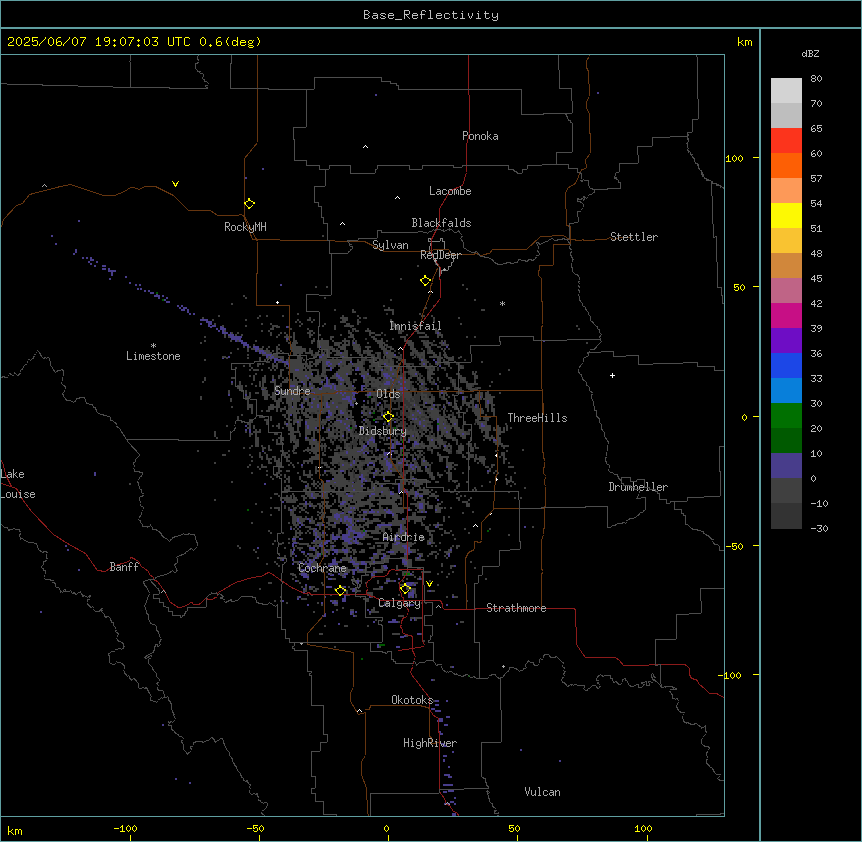This screenshot has height=842, width=862.
Task: Select the legend value -30
Action: click(819, 528)
